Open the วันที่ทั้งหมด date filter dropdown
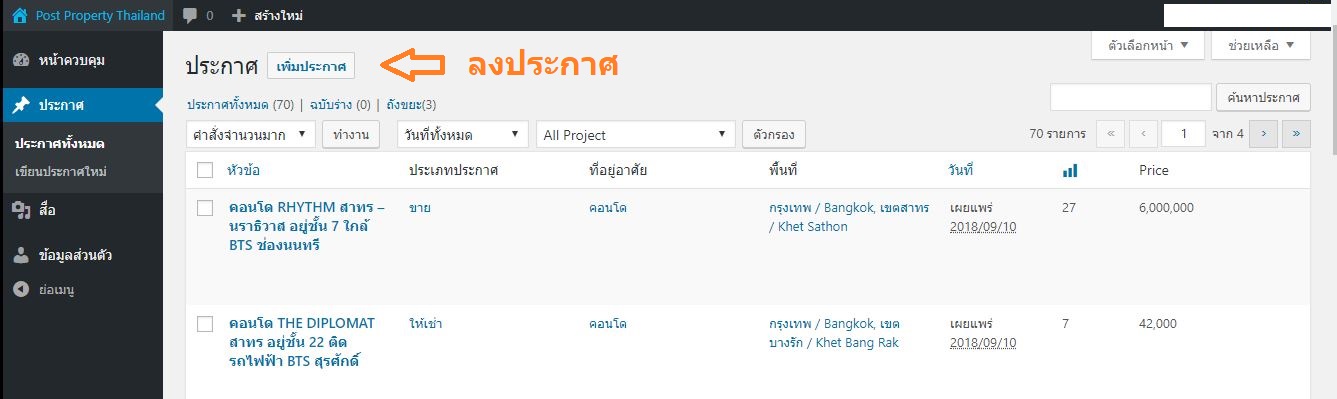Screen dimensions: 1337x399 click(x=462, y=134)
